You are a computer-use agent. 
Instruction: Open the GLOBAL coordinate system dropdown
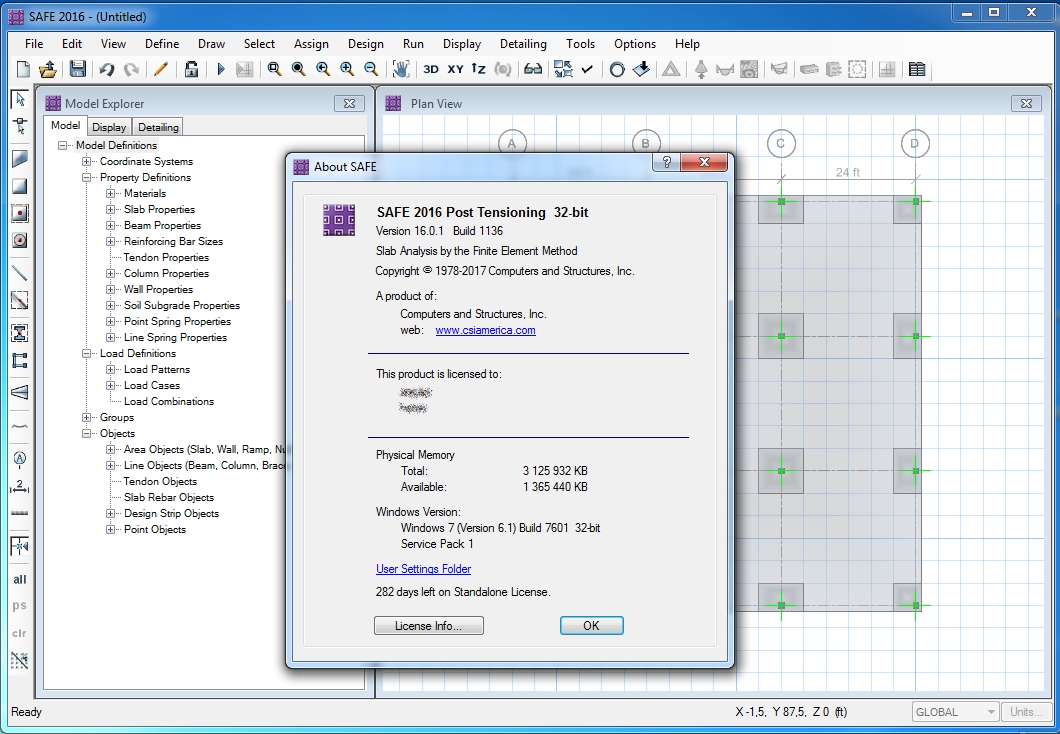pos(955,712)
